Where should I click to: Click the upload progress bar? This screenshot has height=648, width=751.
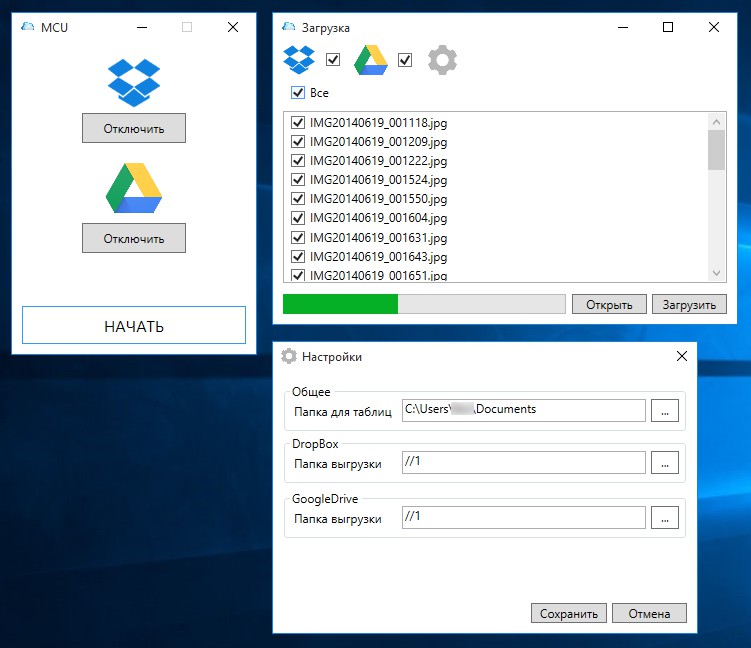click(424, 304)
